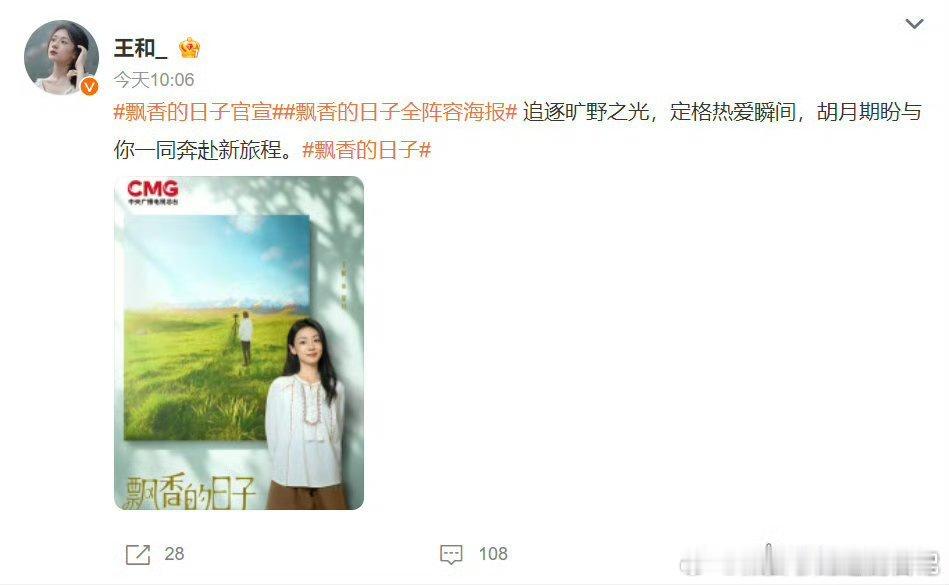Click the red CMG logo on poster
Screen dimensions: 949x585
[153, 192]
